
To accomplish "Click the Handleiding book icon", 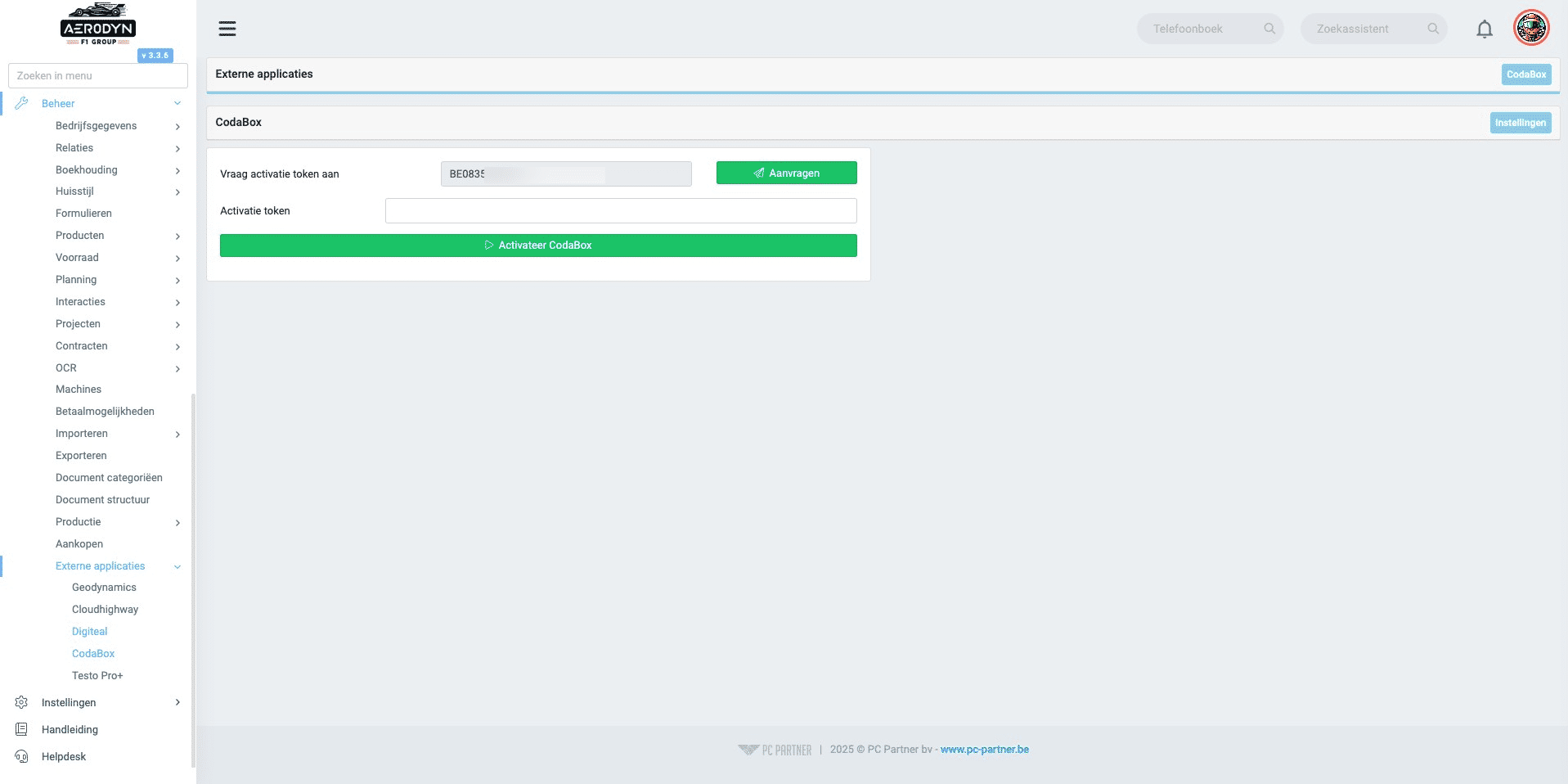I will [x=22, y=729].
